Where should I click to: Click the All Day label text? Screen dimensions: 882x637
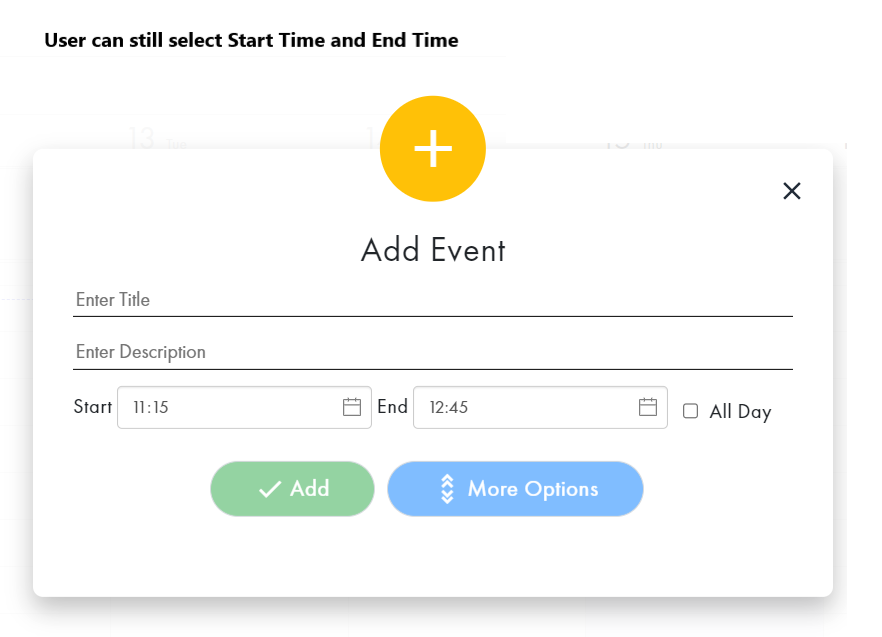[740, 412]
